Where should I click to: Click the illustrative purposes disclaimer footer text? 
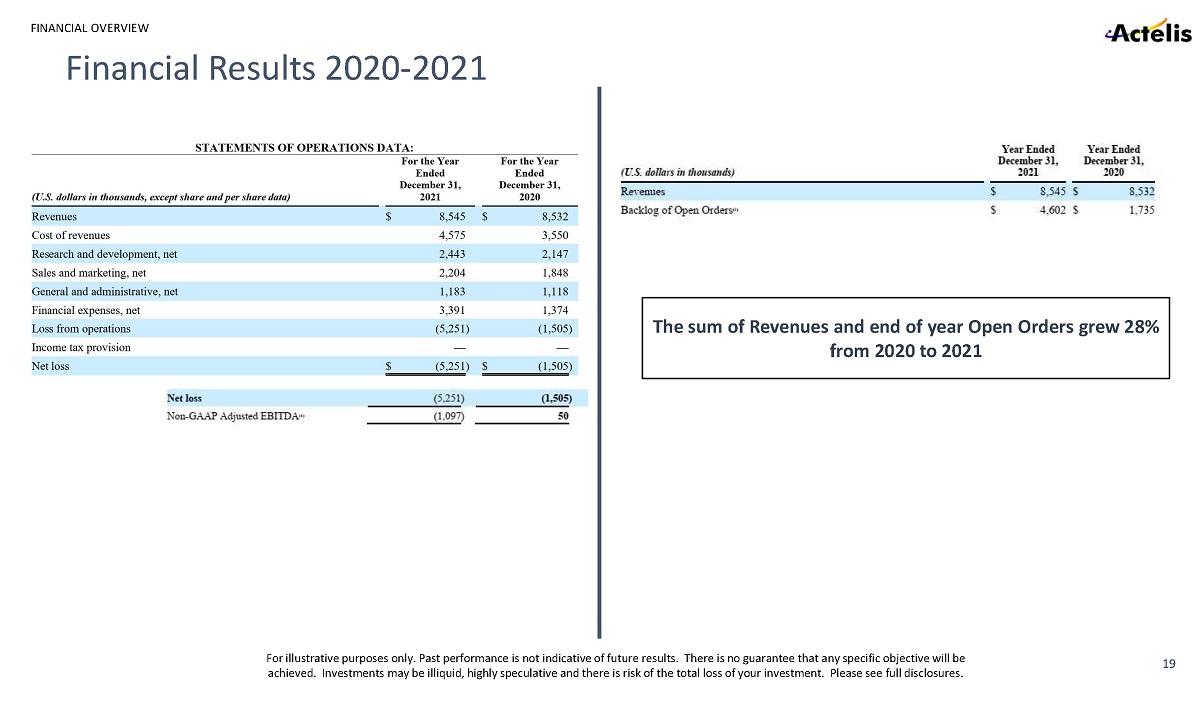(615, 666)
